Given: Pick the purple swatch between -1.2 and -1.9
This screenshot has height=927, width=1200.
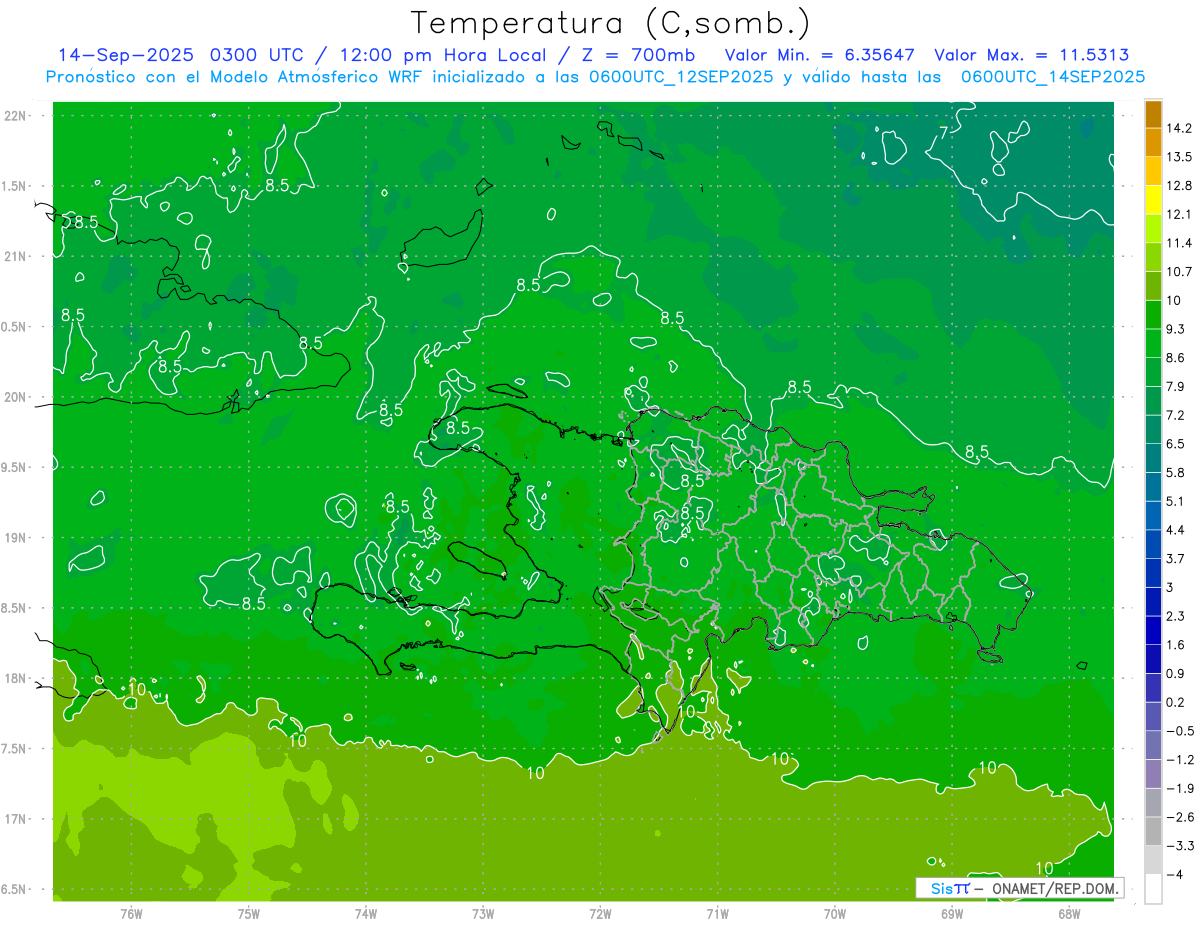Looking at the screenshot, I should (1153, 774).
